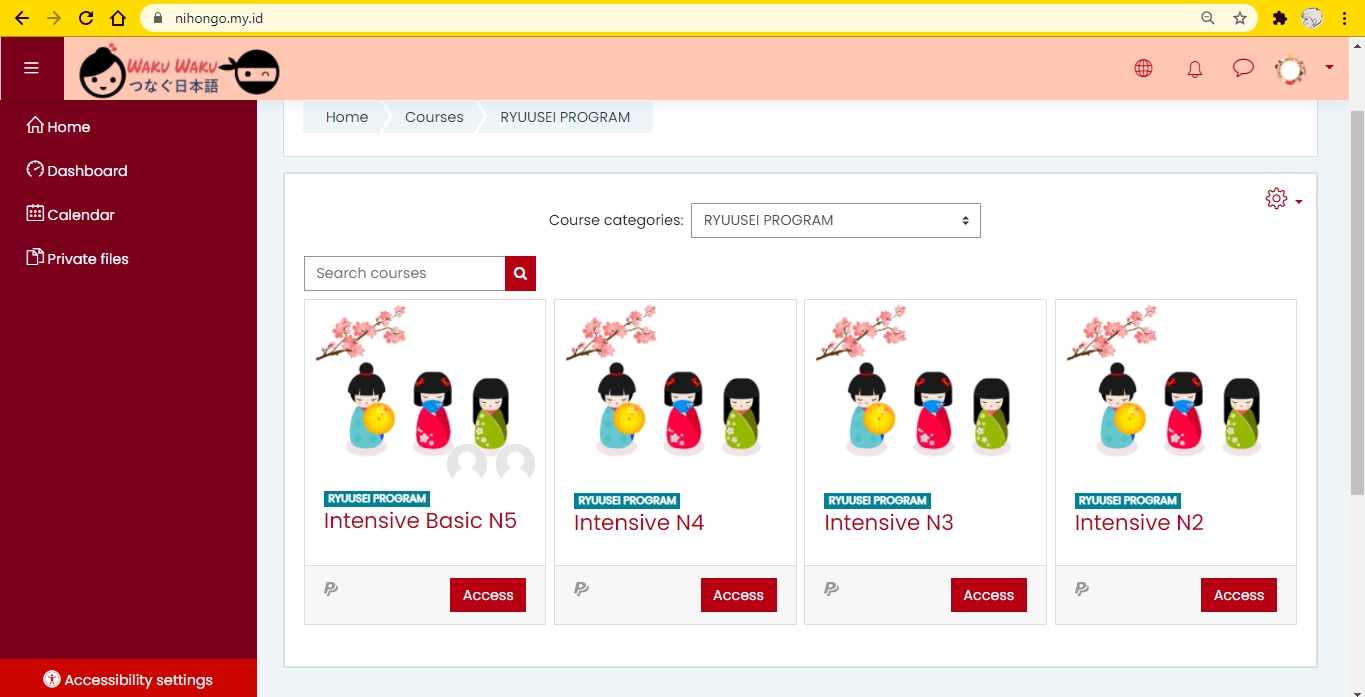Click RYUUSEI PROGRAM tag on Intensive Basic N5
The width and height of the screenshot is (1365, 697).
click(377, 499)
